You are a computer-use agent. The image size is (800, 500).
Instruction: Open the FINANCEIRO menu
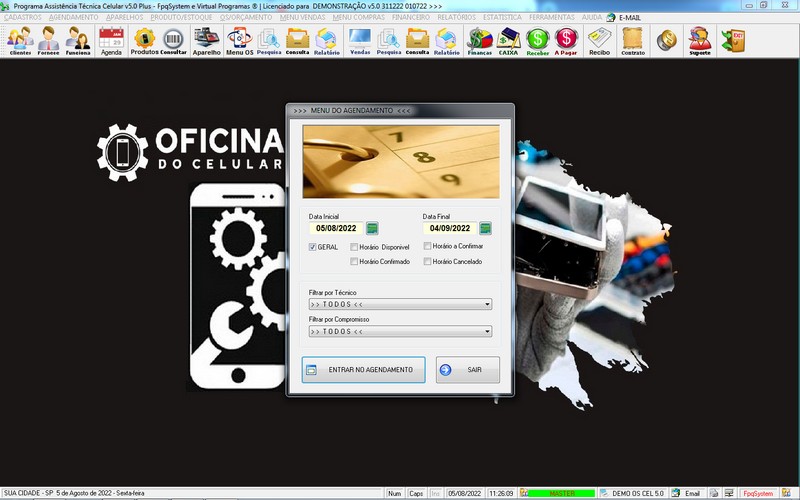tap(411, 17)
